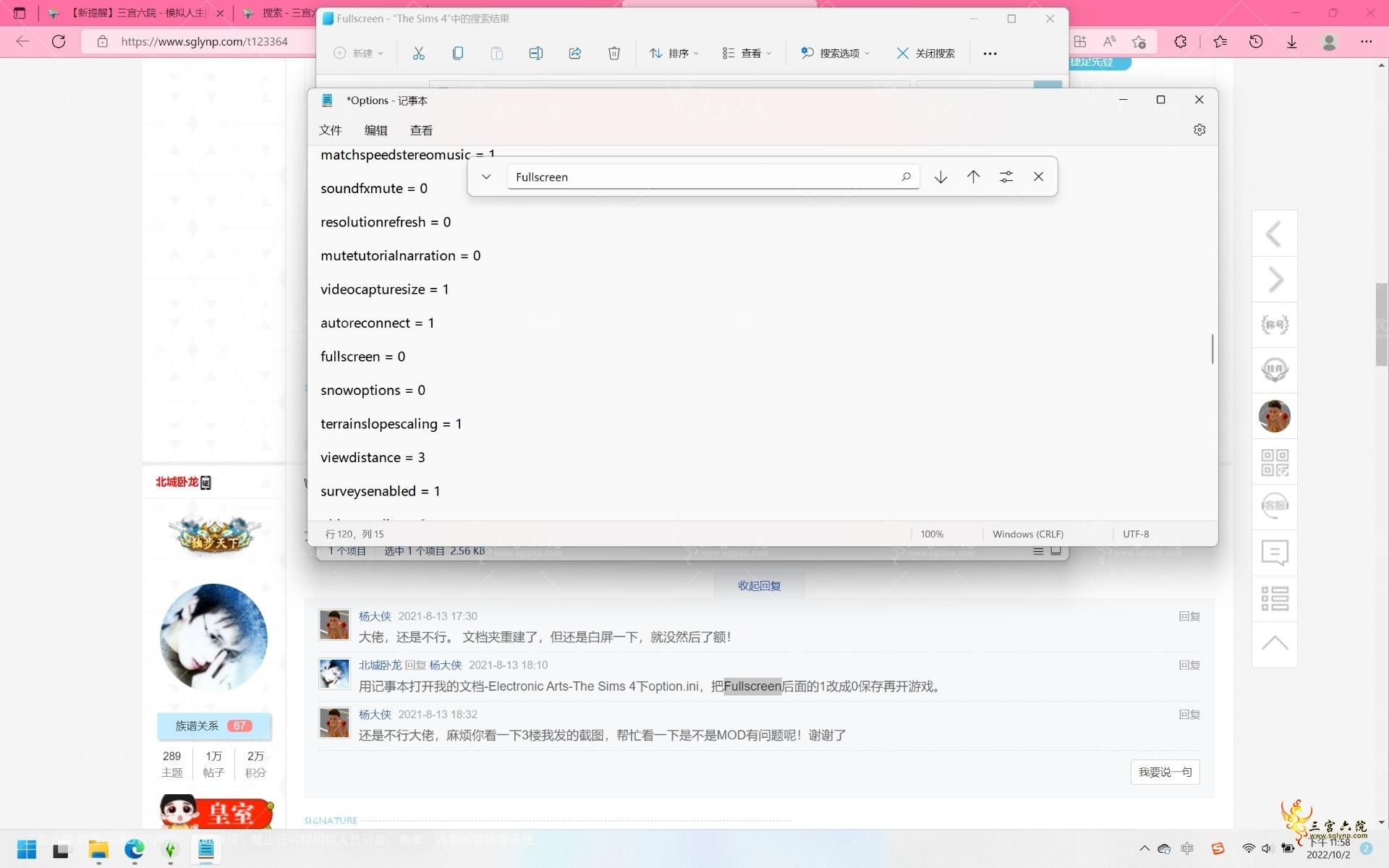Screen dimensions: 1389x868
Task: Click forum sidebar QR code icon
Action: (x=1275, y=461)
